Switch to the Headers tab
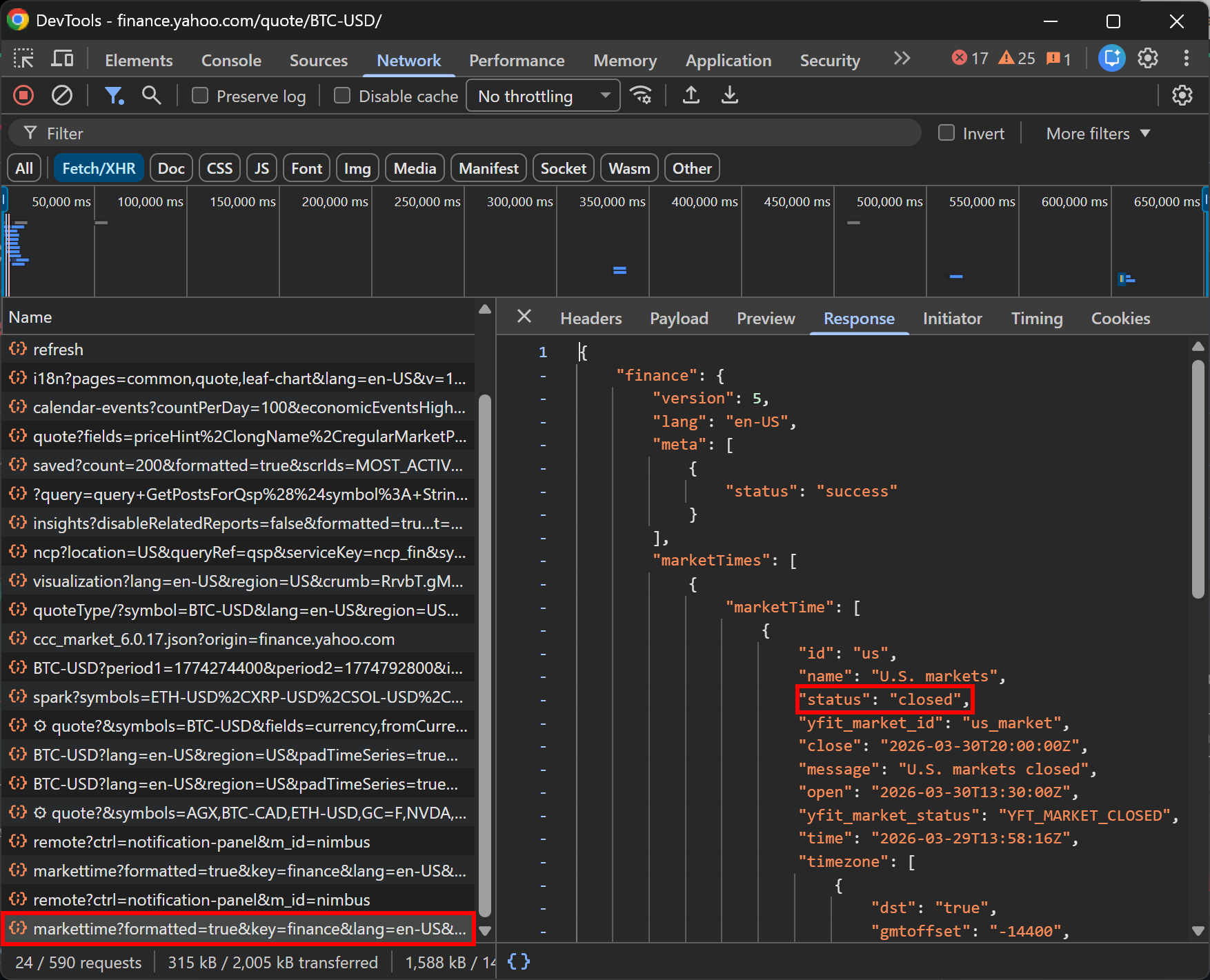 tap(591, 318)
